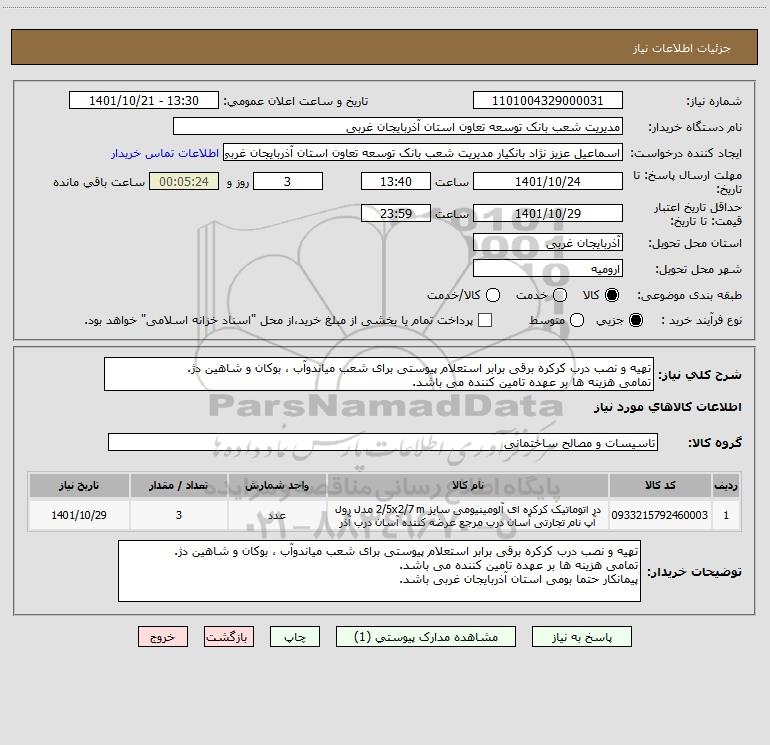
Task: Click the remaining time countdown 00:05:24
Action: click(x=184, y=181)
